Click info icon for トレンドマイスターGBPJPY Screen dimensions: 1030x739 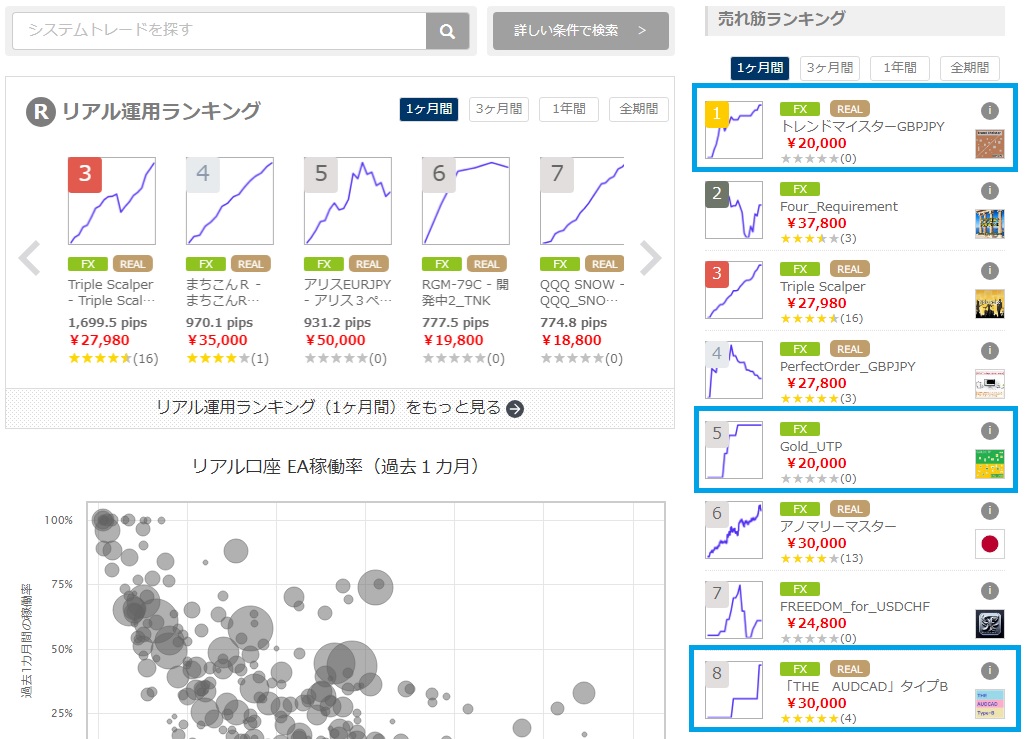point(989,111)
